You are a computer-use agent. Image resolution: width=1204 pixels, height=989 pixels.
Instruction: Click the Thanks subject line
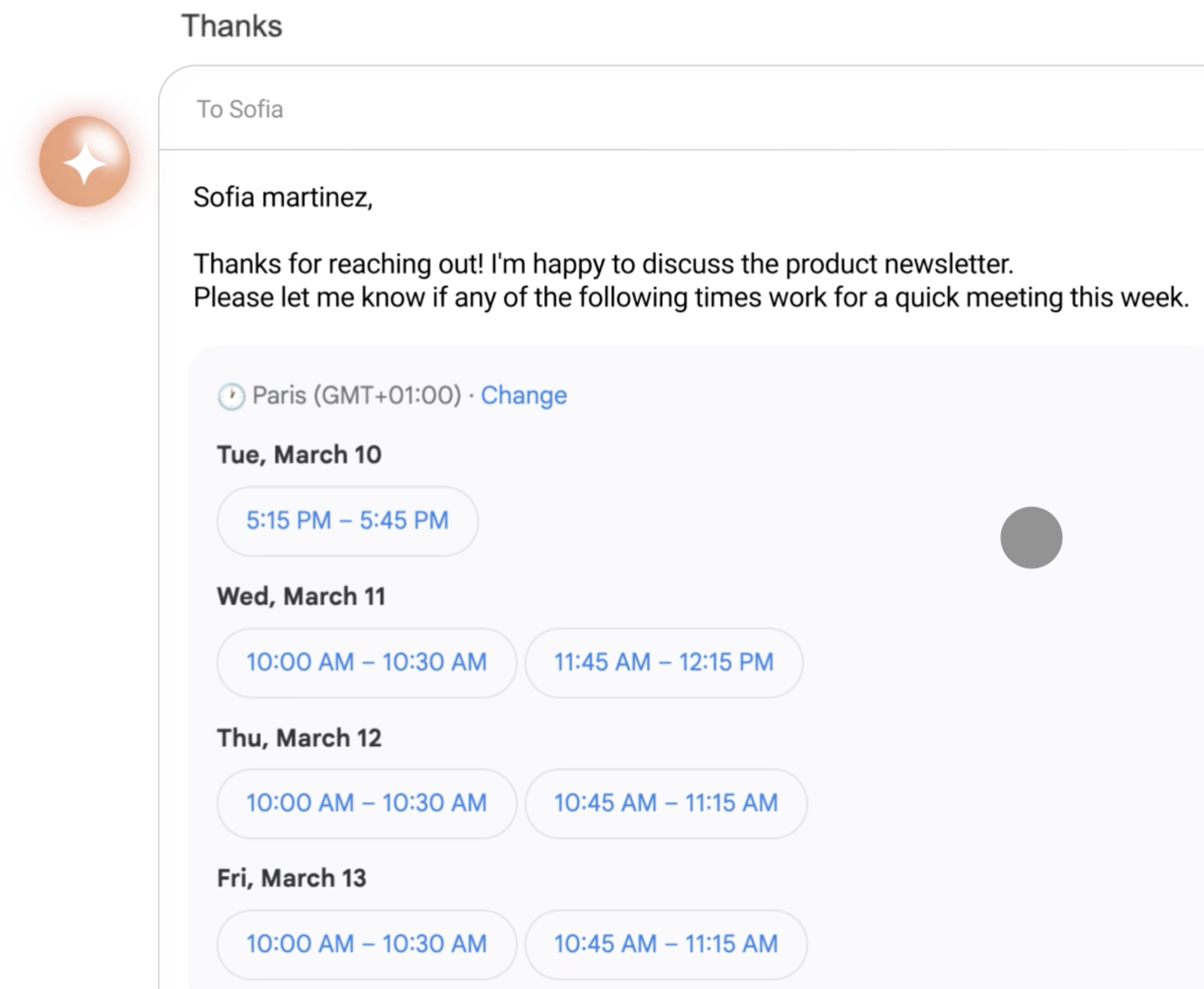(x=232, y=26)
